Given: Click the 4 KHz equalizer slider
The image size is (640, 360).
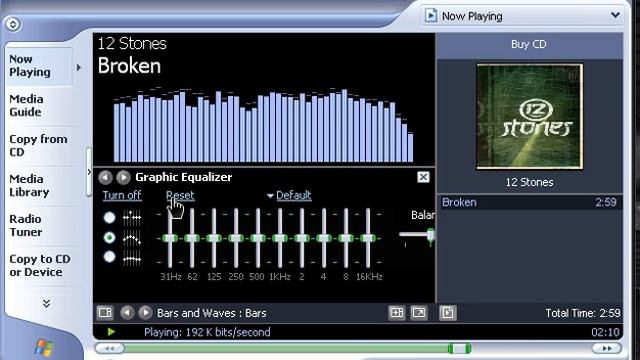Looking at the screenshot, I should pos(324,238).
